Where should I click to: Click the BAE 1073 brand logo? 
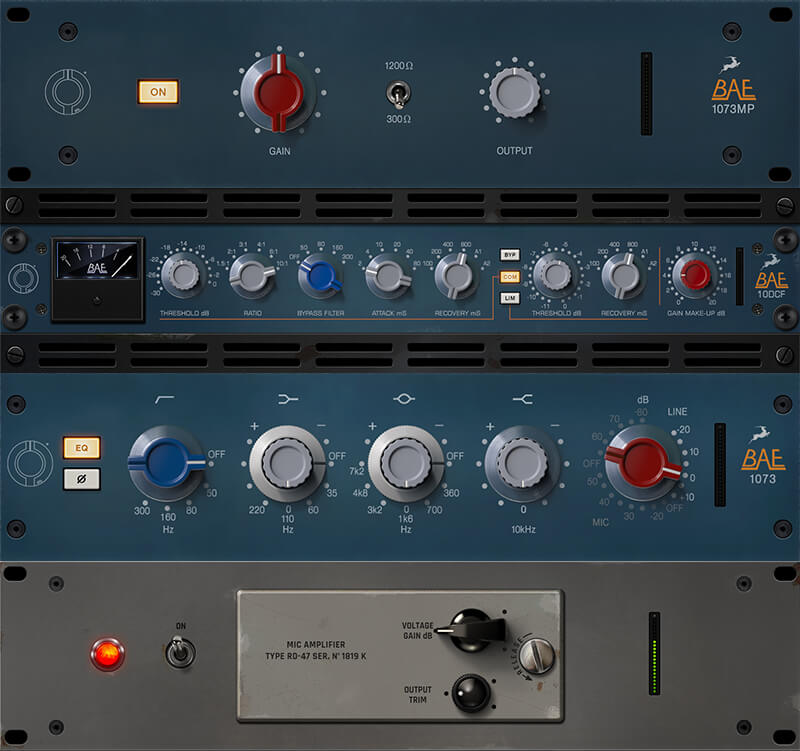coord(762,456)
